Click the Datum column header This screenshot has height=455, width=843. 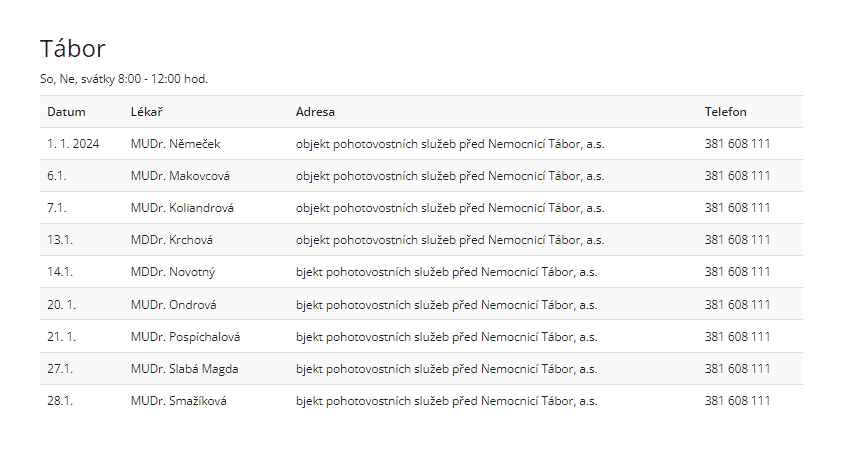[x=66, y=112]
